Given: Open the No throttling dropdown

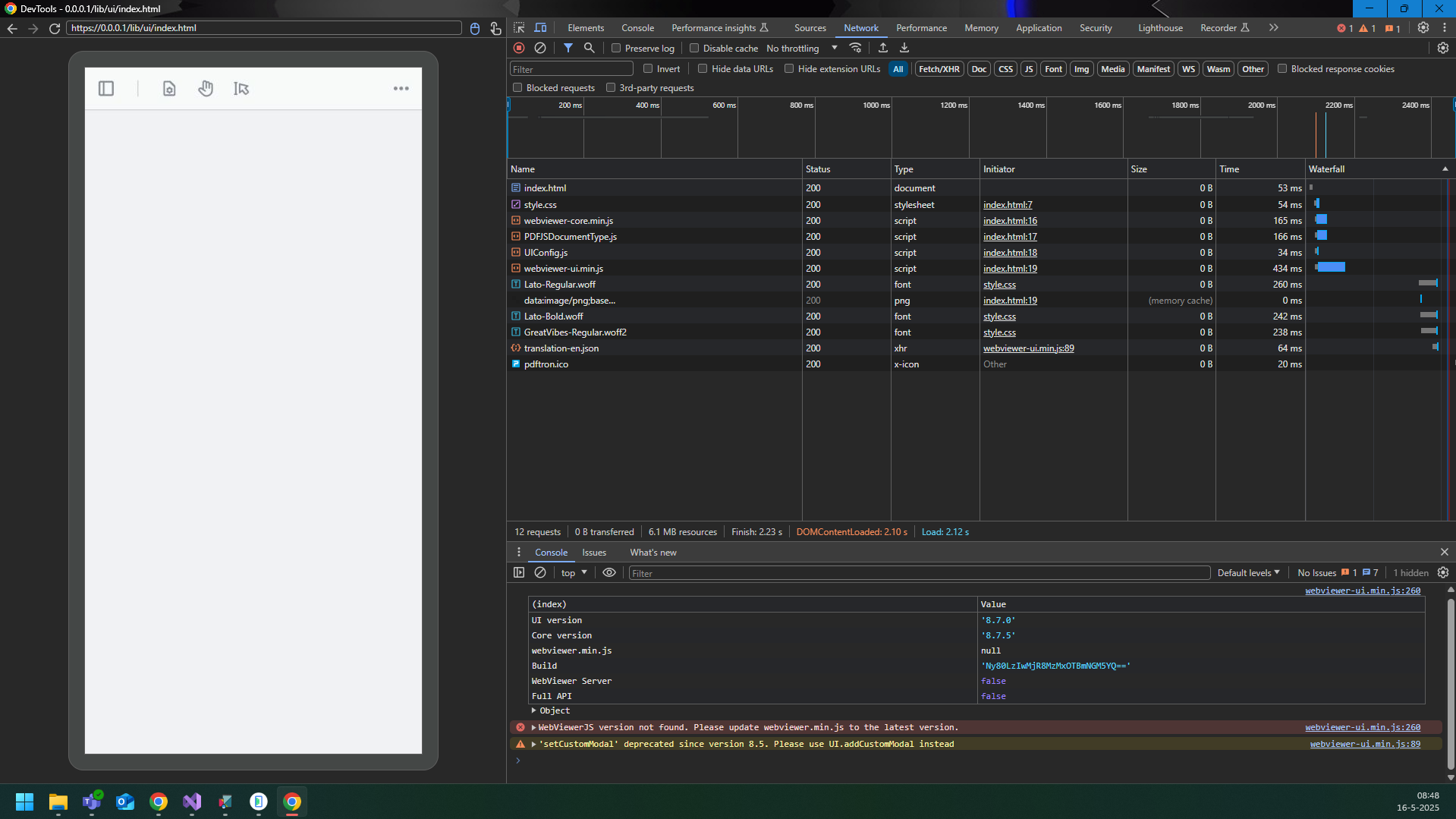Looking at the screenshot, I should click(x=801, y=48).
